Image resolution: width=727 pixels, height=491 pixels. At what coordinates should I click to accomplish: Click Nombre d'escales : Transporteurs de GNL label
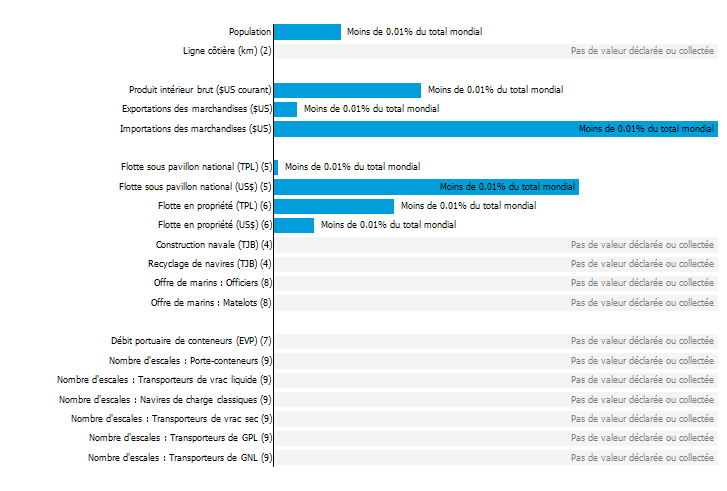180,458
